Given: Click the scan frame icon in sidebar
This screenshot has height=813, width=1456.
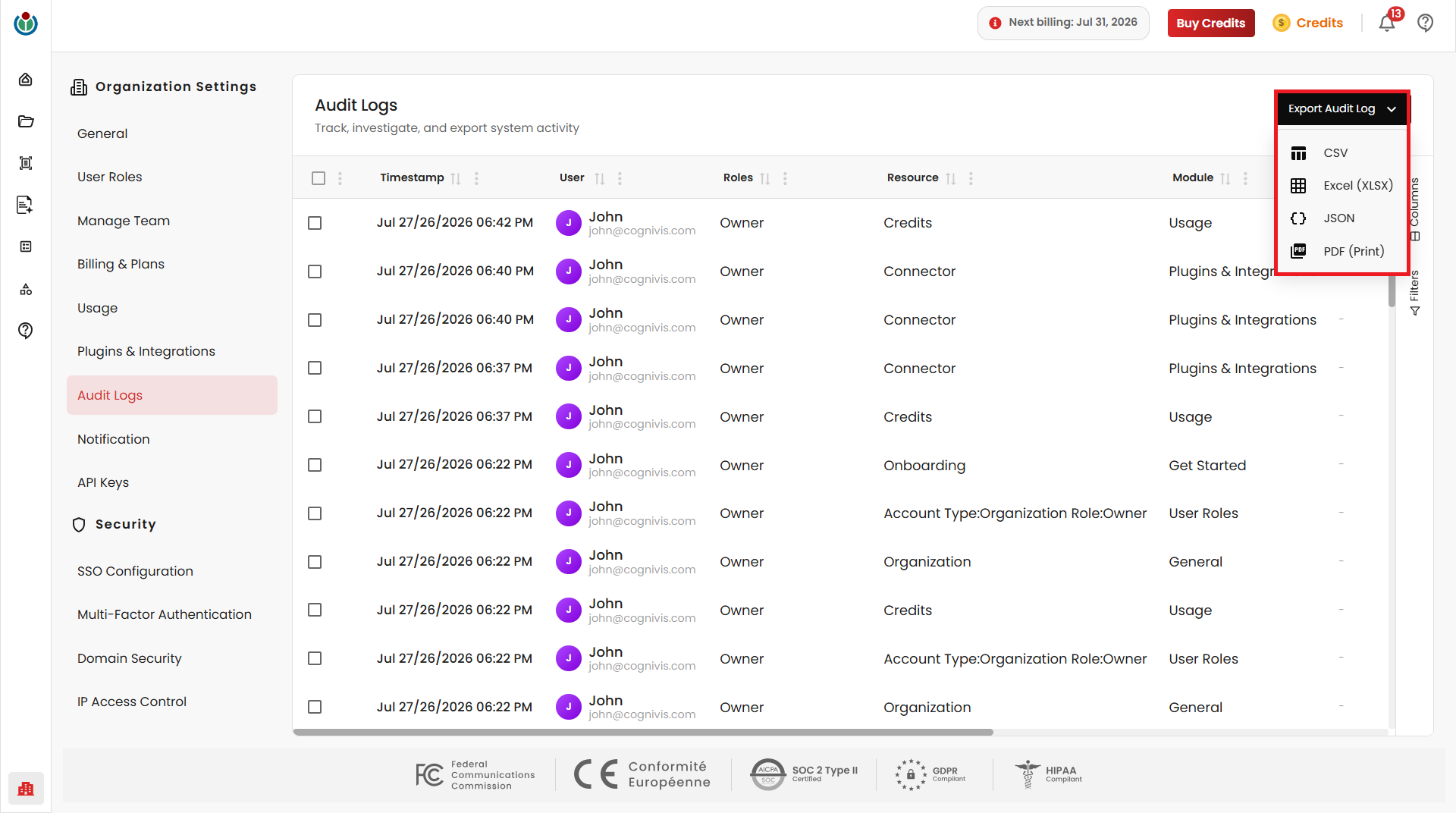Looking at the screenshot, I should pyautogui.click(x=26, y=163).
